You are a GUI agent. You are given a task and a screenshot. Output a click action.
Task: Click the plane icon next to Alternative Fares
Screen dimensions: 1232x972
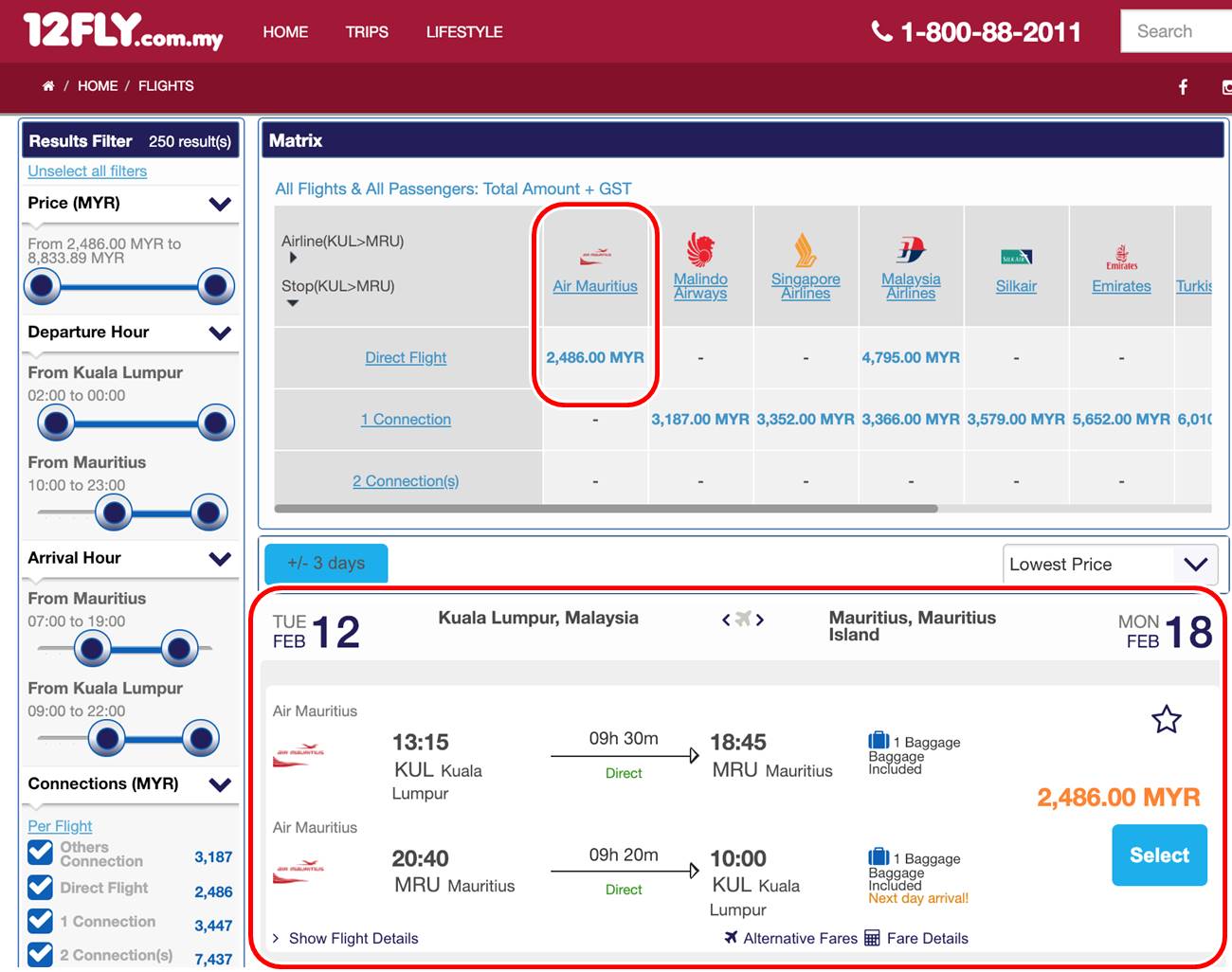coord(731,937)
